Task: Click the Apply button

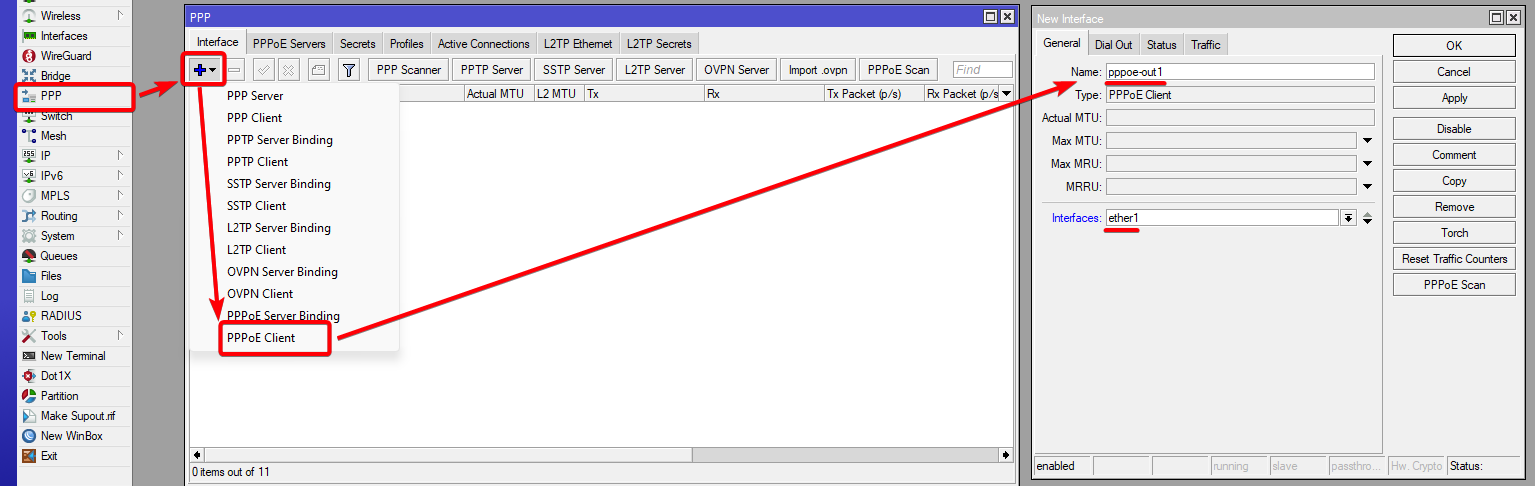Action: coord(1453,98)
